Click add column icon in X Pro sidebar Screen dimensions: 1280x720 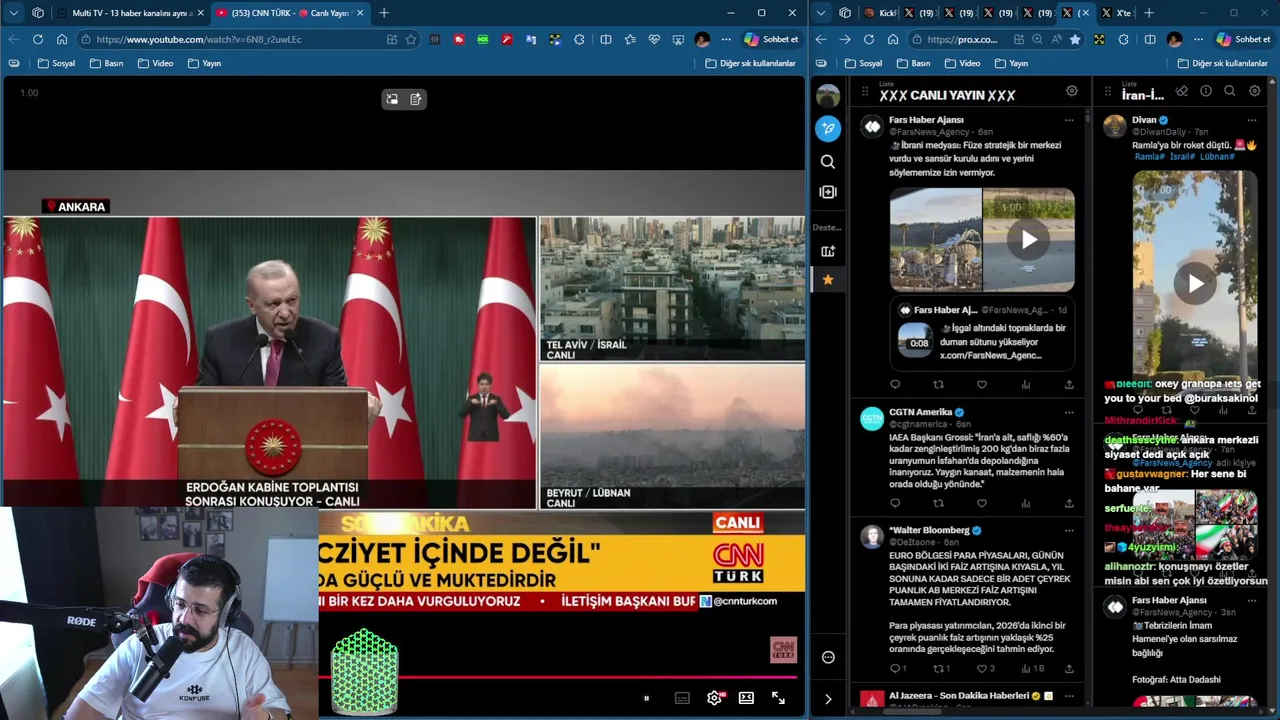[x=827, y=251]
